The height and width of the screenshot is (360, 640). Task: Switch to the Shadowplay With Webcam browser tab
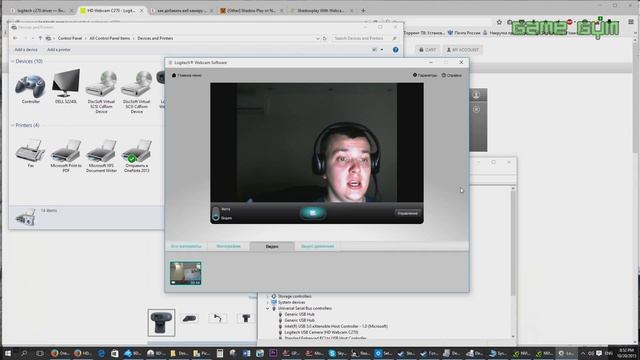[x=321, y=10]
